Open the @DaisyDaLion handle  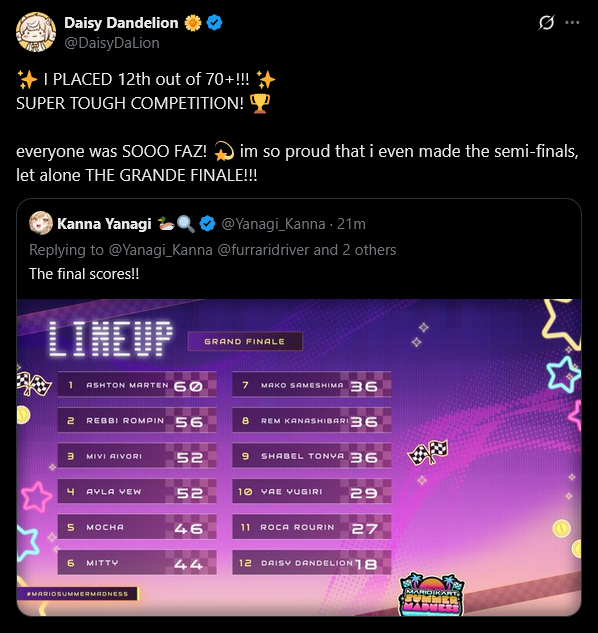point(112,43)
